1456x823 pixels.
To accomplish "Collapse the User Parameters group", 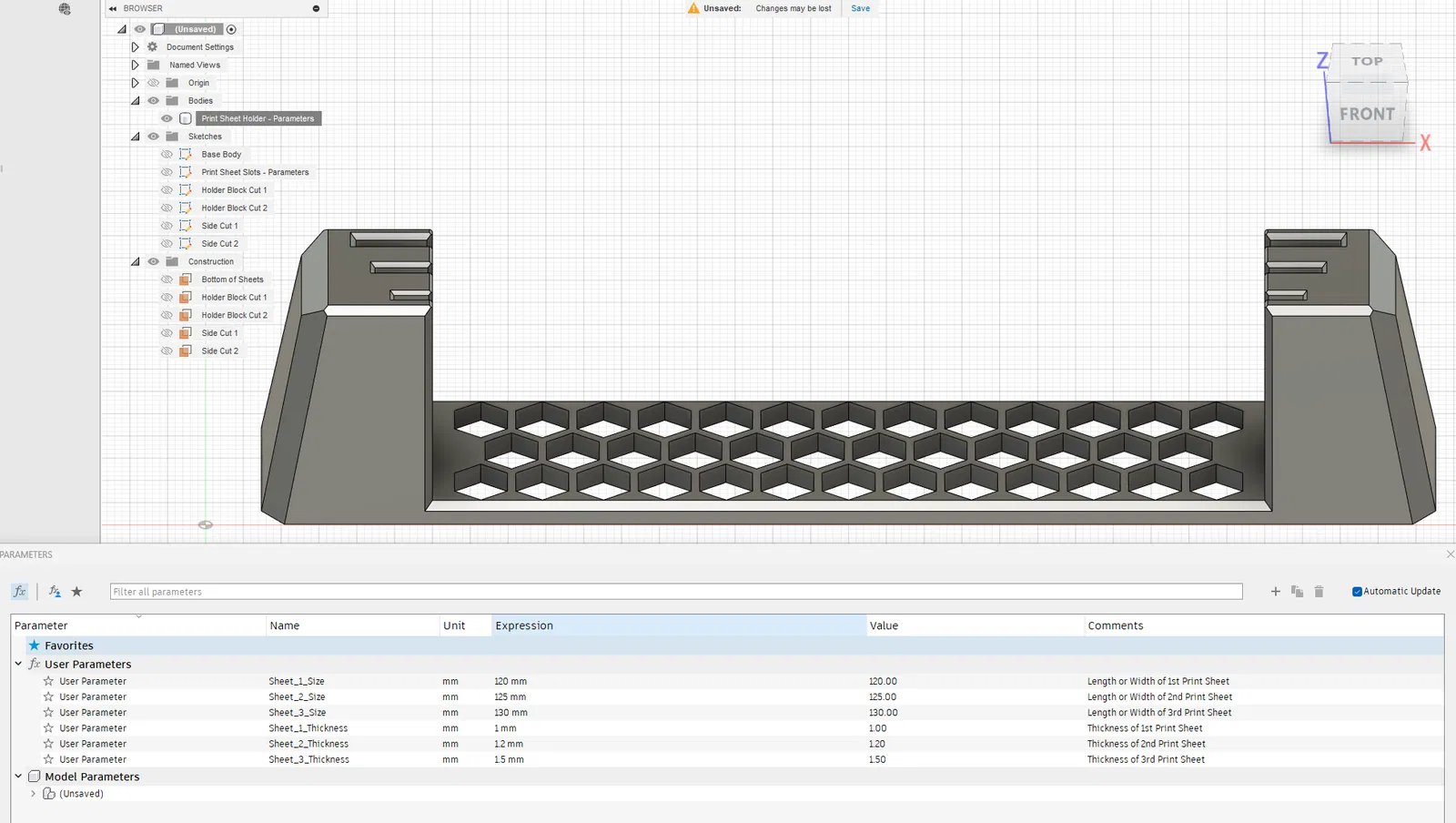I will click(18, 664).
